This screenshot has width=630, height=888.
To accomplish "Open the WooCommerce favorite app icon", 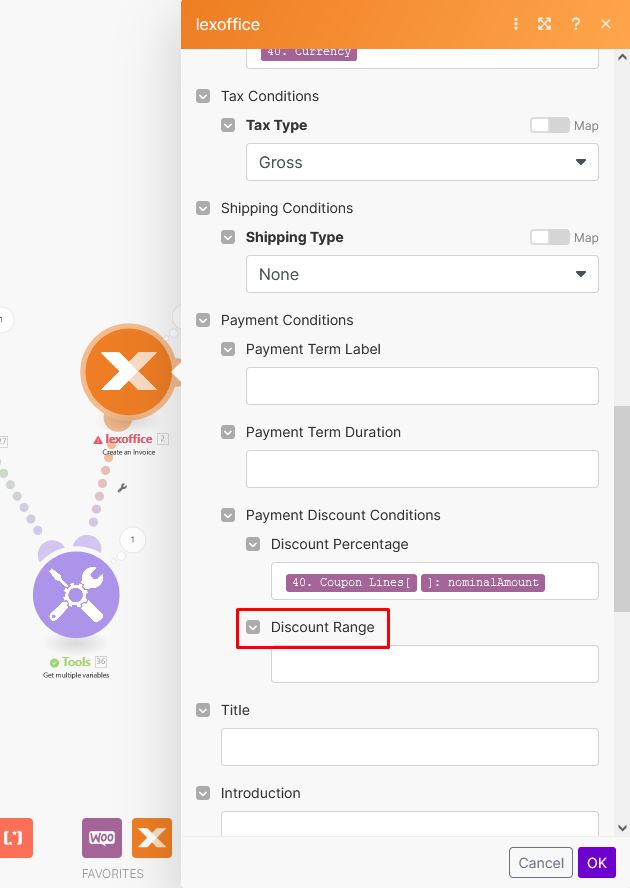I will [102, 838].
